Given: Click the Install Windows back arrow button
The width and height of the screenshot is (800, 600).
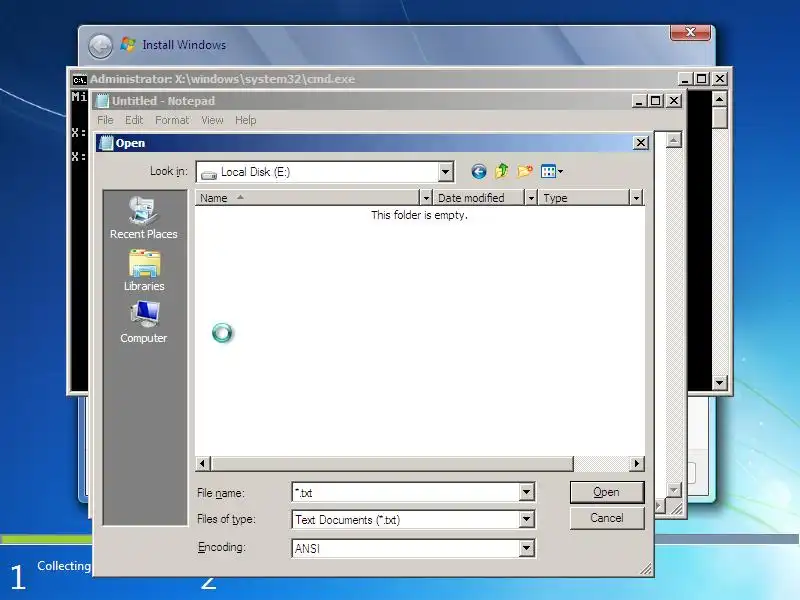Looking at the screenshot, I should [101, 46].
